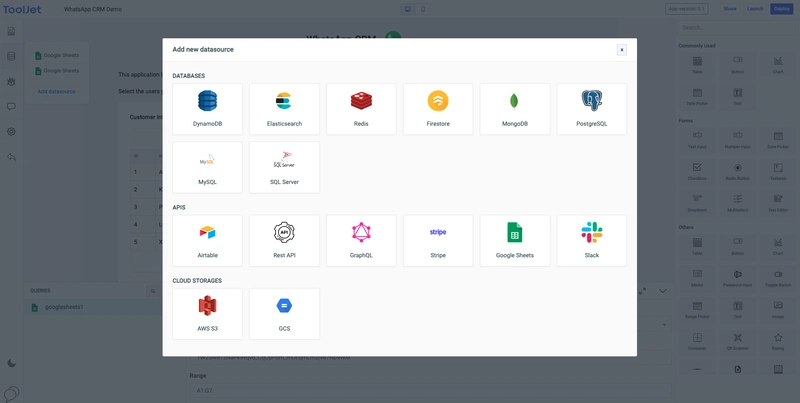Close the Add new datasource dialog
This screenshot has width=800, height=403.
(621, 49)
